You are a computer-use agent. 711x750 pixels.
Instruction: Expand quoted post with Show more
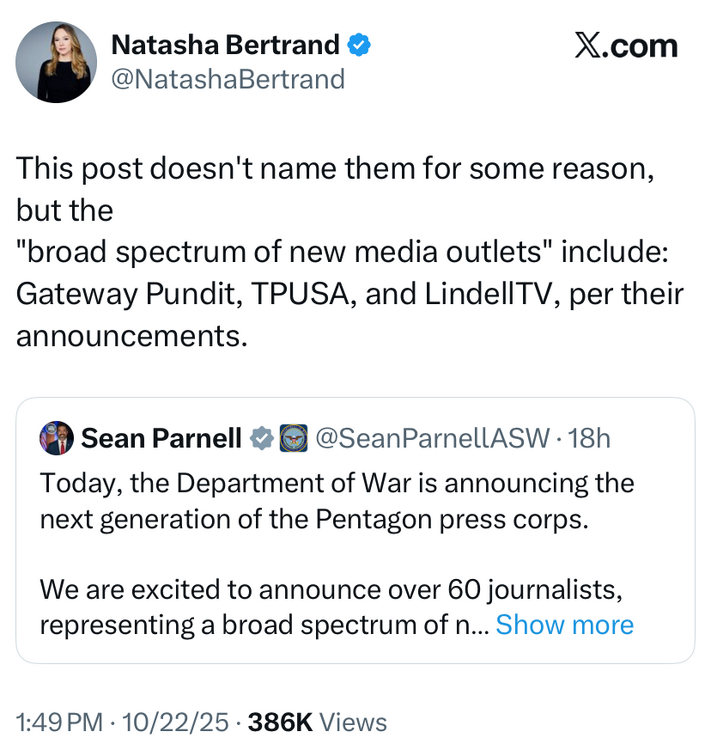tap(564, 625)
